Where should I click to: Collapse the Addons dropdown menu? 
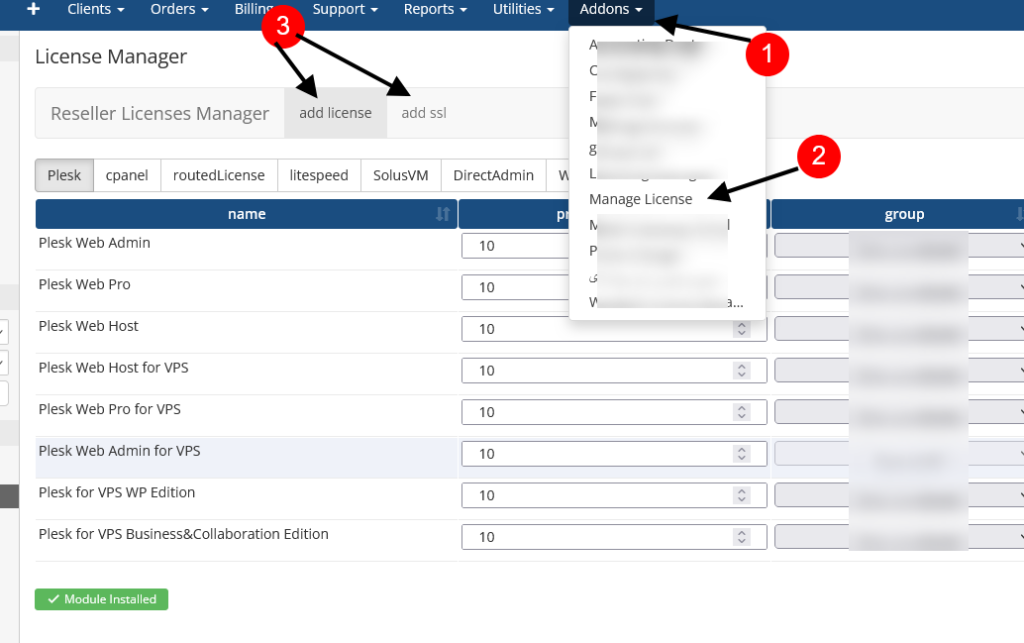(x=611, y=9)
